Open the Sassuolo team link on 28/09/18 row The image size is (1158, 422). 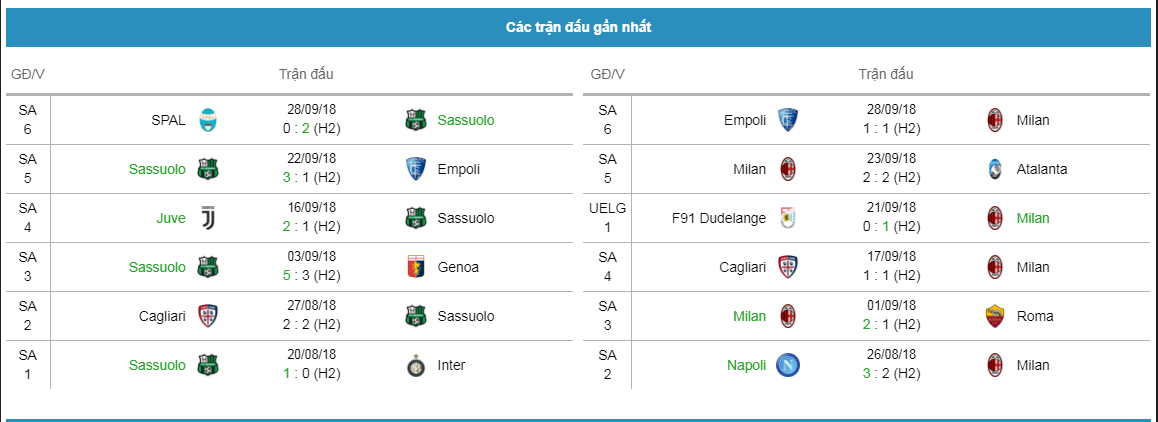tap(465, 120)
